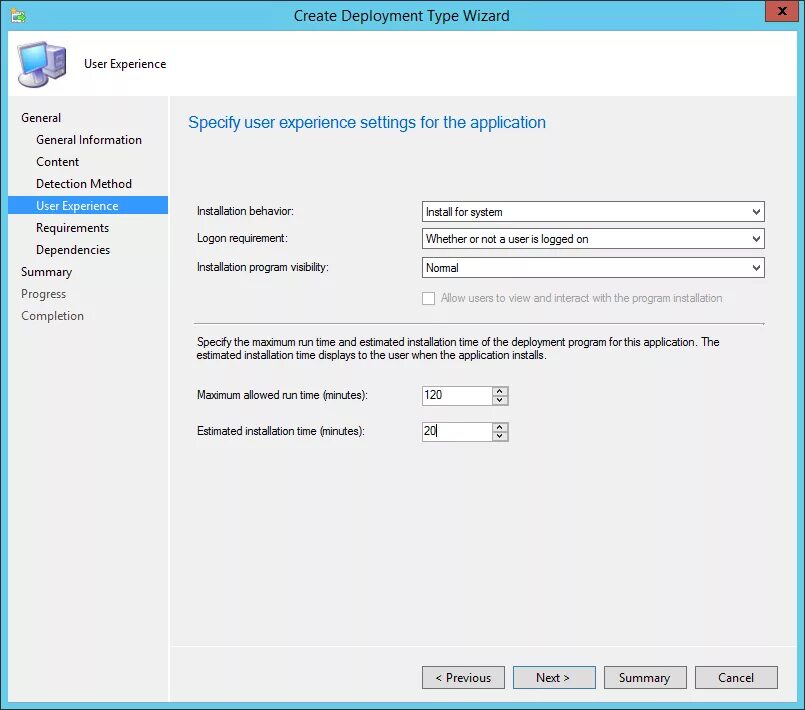Open Detection Method step
Screen dimensions: 805x710
click(84, 184)
